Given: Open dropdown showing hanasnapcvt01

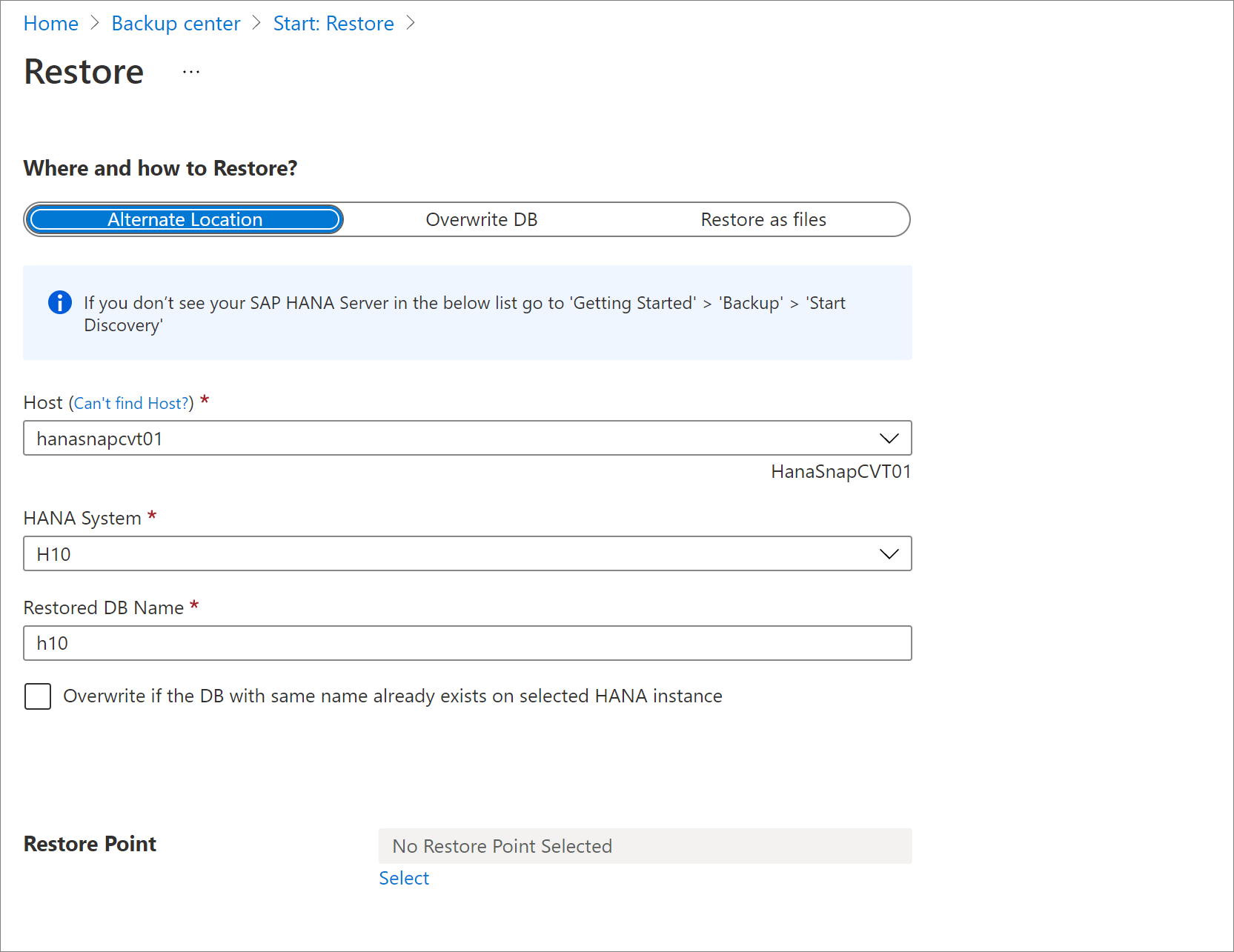Looking at the screenshot, I should coord(467,438).
